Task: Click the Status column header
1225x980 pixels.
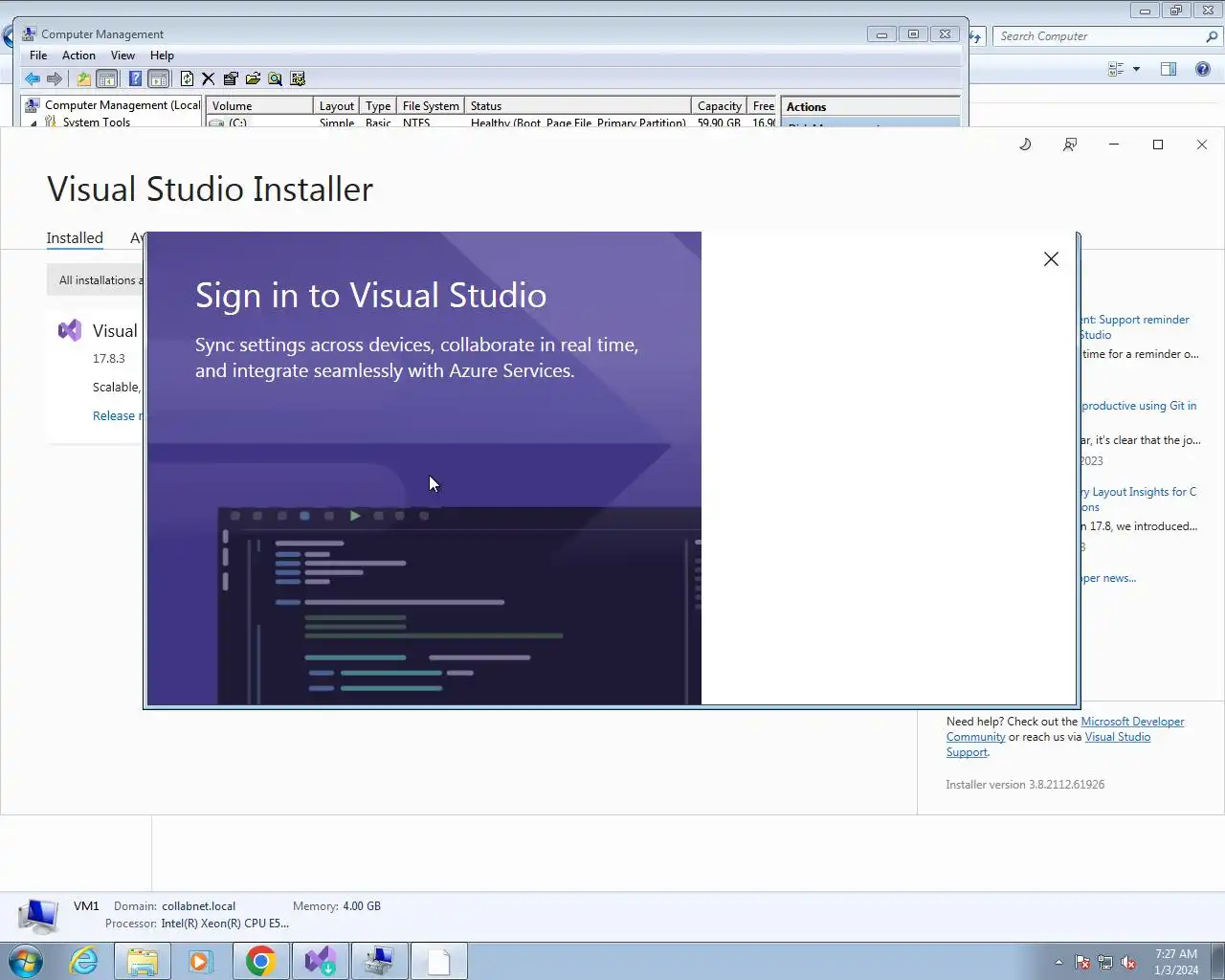Action: tap(577, 106)
